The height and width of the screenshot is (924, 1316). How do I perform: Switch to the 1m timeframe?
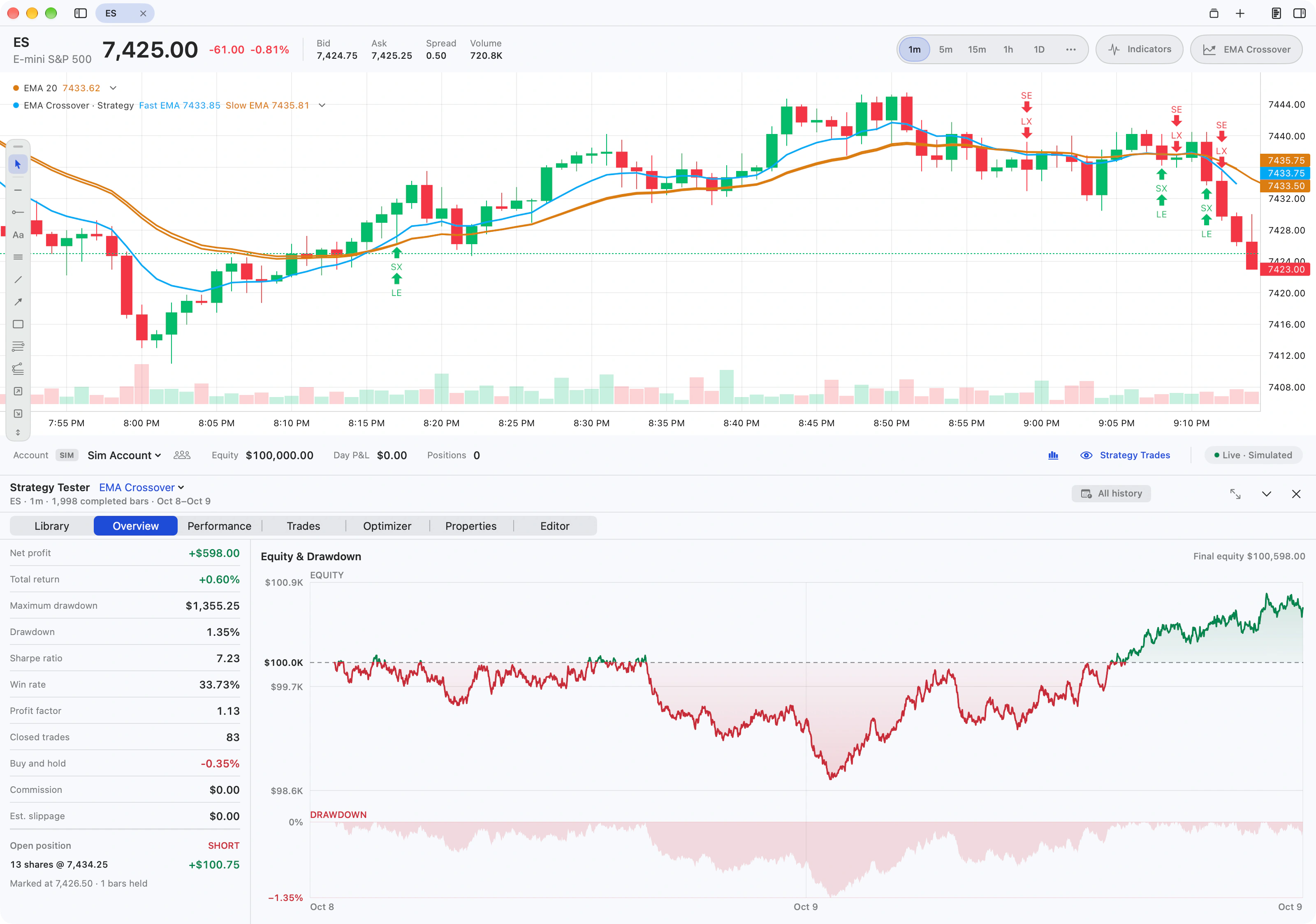(914, 49)
